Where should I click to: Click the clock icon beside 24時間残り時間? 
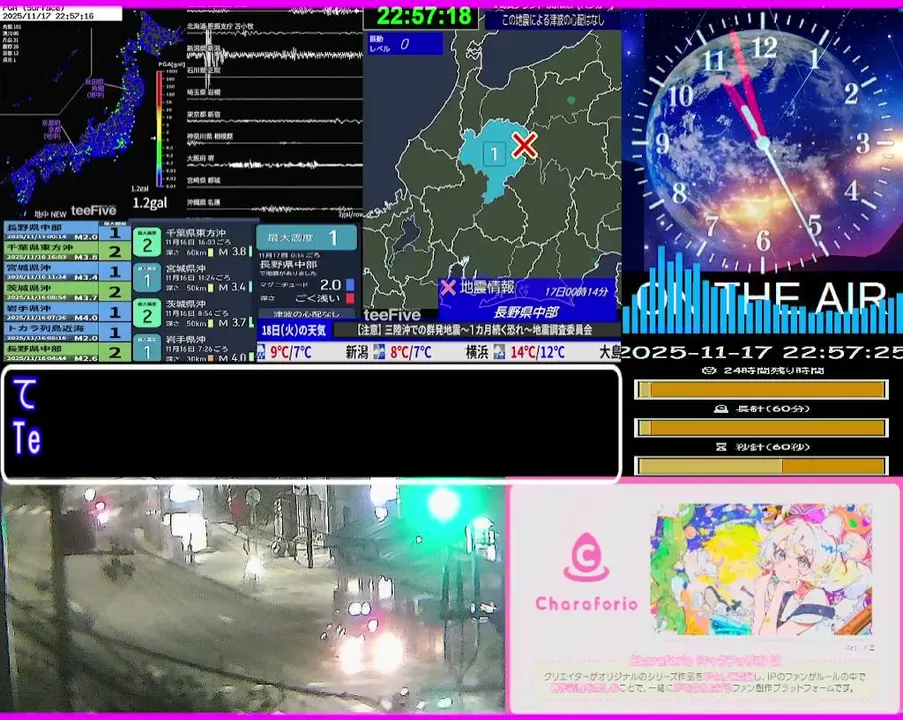[710, 370]
